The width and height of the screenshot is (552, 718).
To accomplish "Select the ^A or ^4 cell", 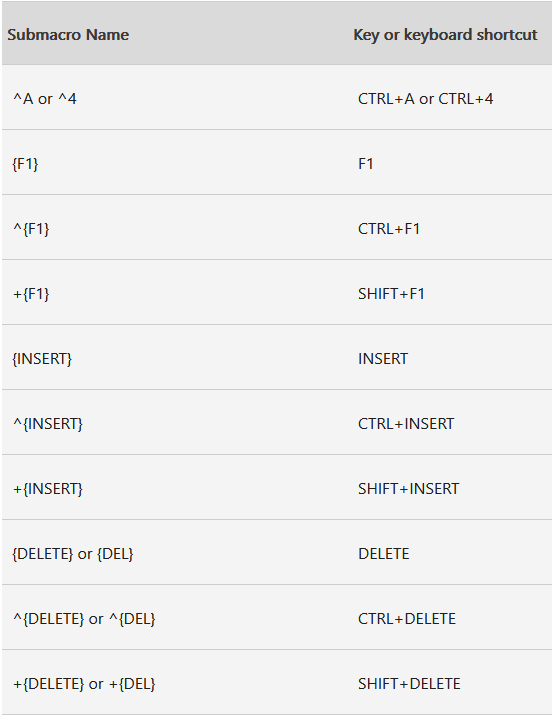I will pos(44,98).
